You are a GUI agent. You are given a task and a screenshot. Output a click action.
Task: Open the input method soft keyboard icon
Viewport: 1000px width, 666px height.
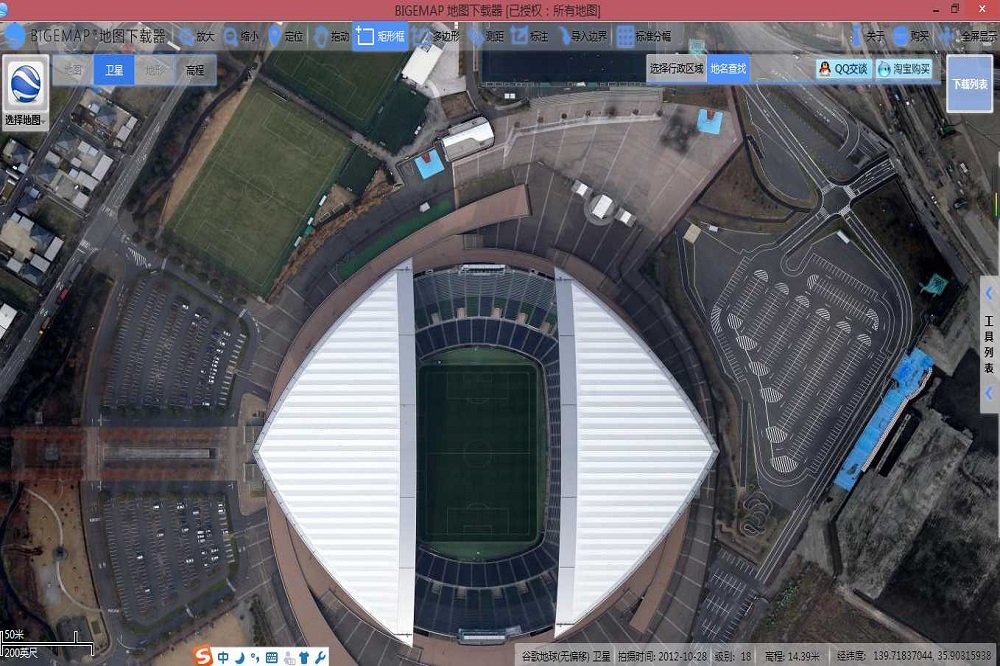(272, 657)
